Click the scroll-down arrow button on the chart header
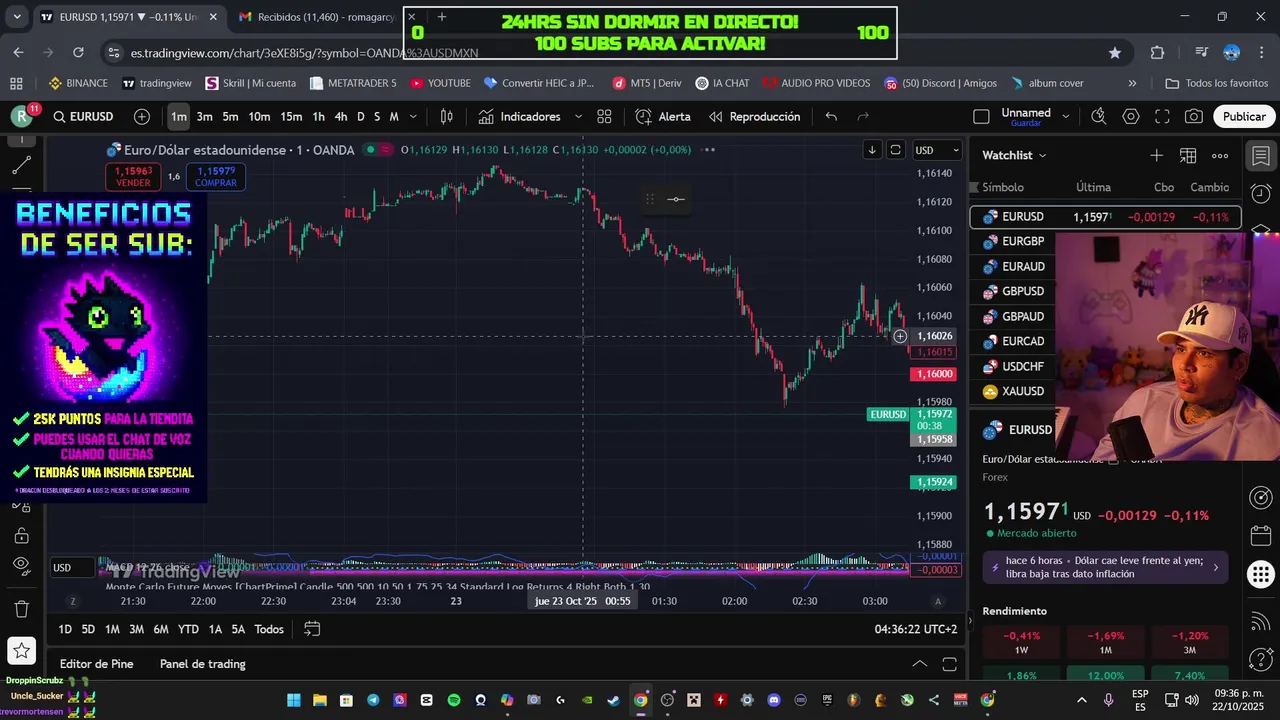 pos(872,150)
